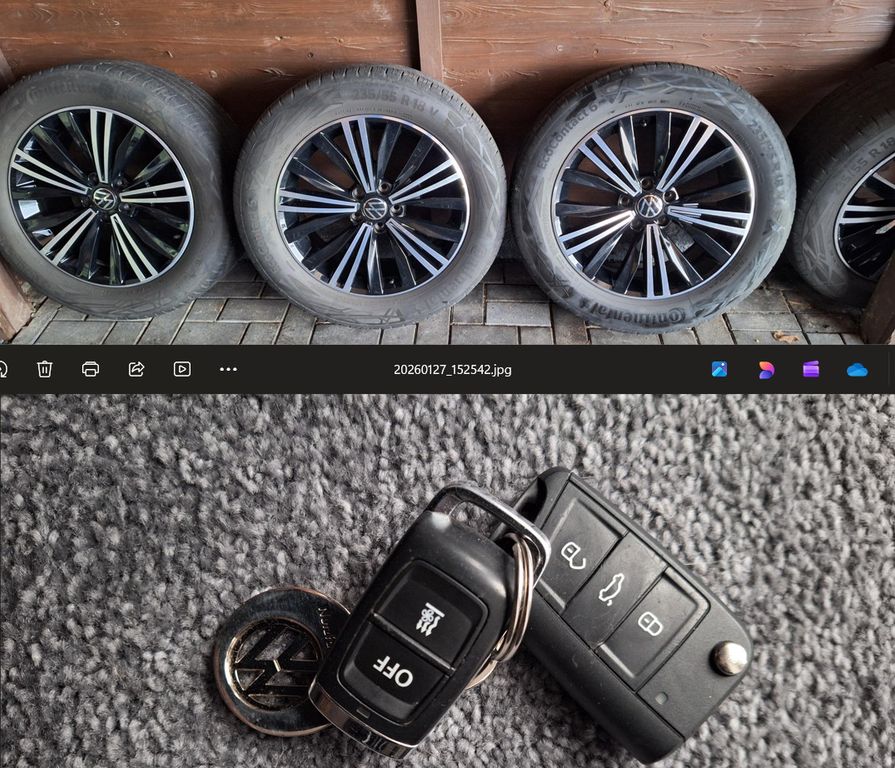This screenshot has width=895, height=768.
Task: Click the blue image edit icon
Action: point(719,369)
